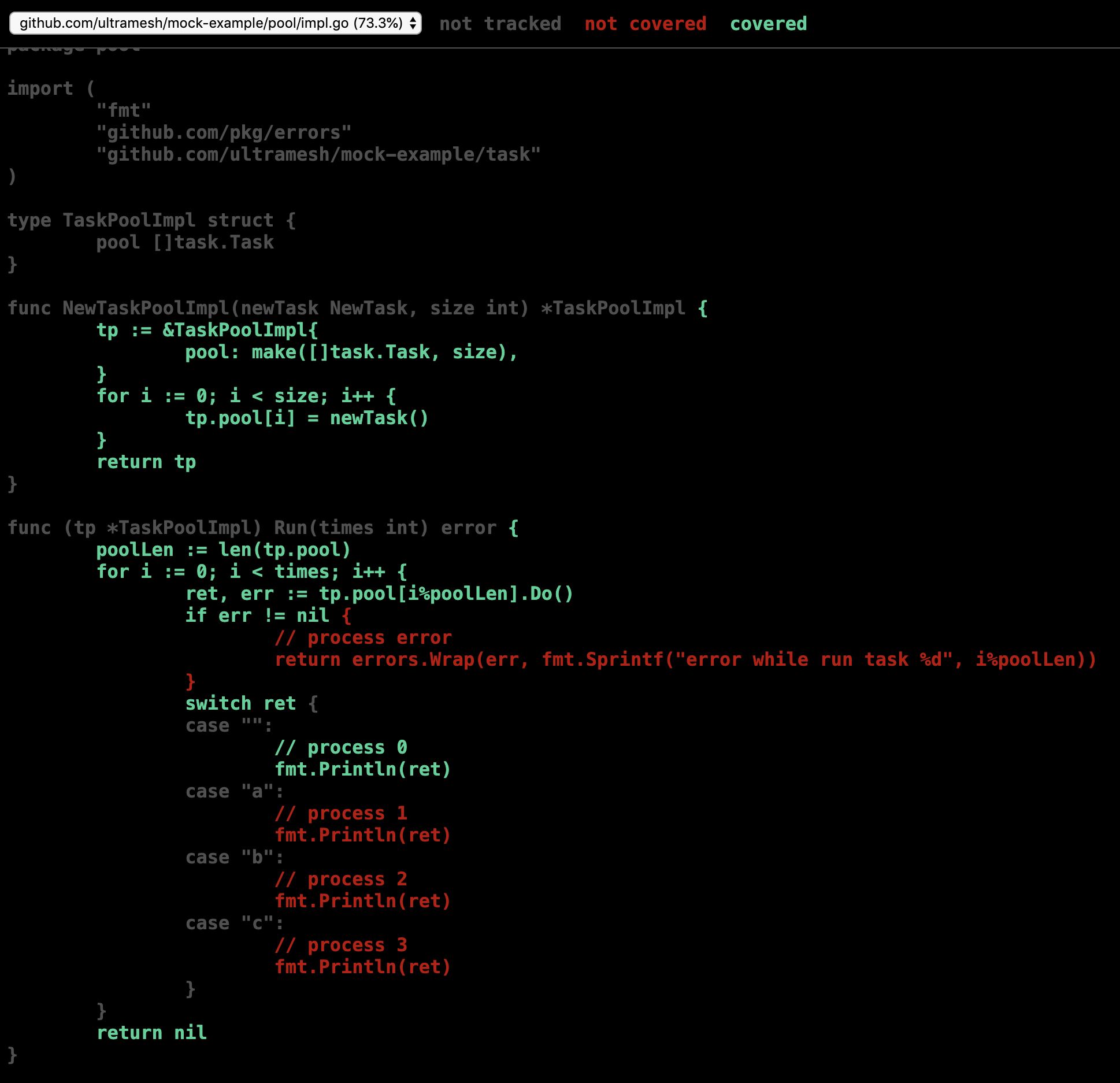Click the 'tp.pool[i] = newTask()' line
Viewport: 1120px width, 1083px height.
click(x=306, y=418)
